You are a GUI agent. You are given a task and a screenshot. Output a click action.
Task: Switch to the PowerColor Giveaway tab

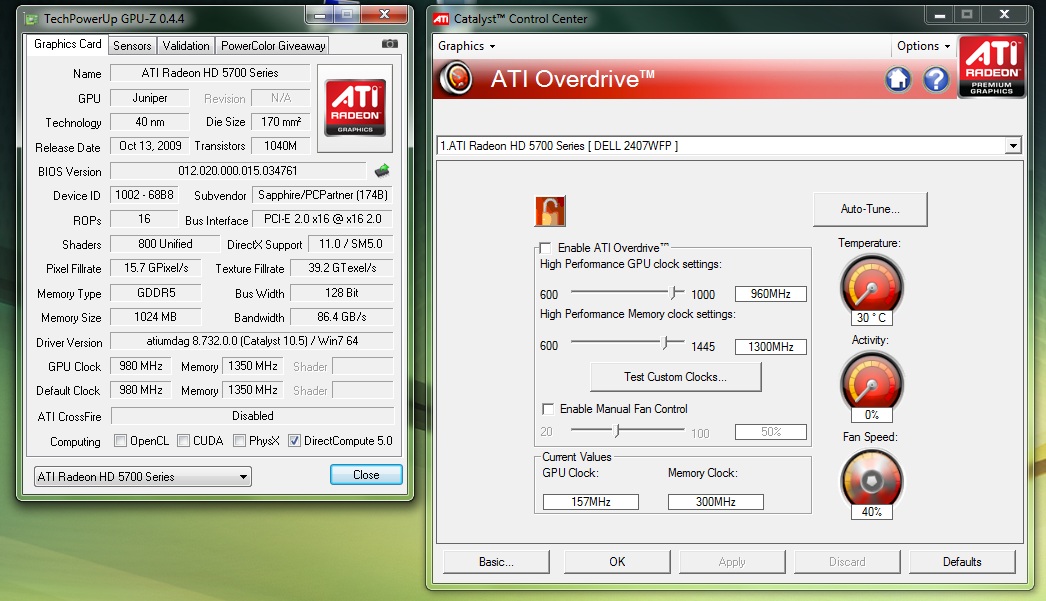coord(273,45)
